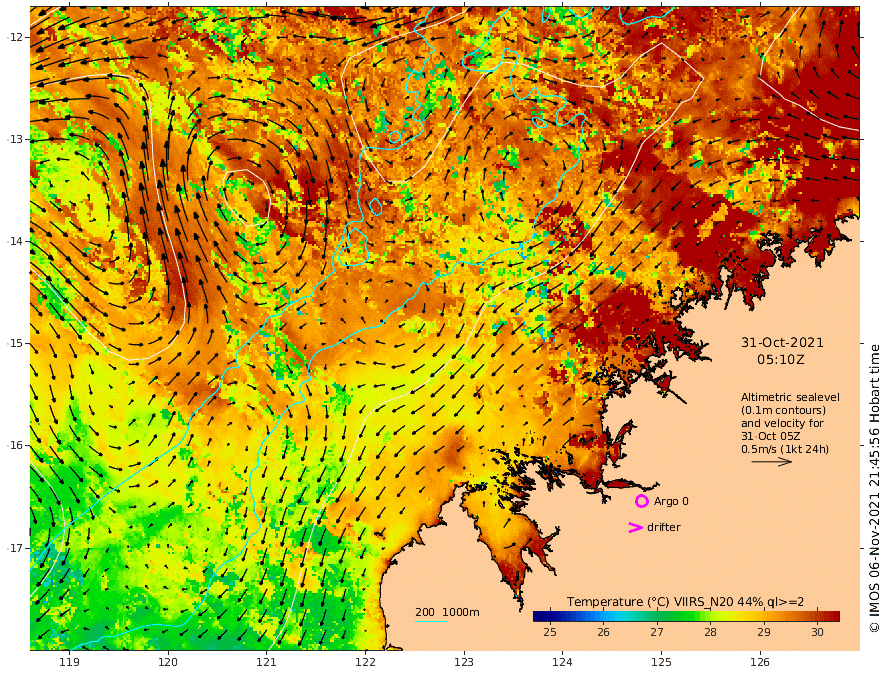Image resolution: width=880 pixels, height=680 pixels.
Task: Click latitude axis label -17
Action: 16,548
